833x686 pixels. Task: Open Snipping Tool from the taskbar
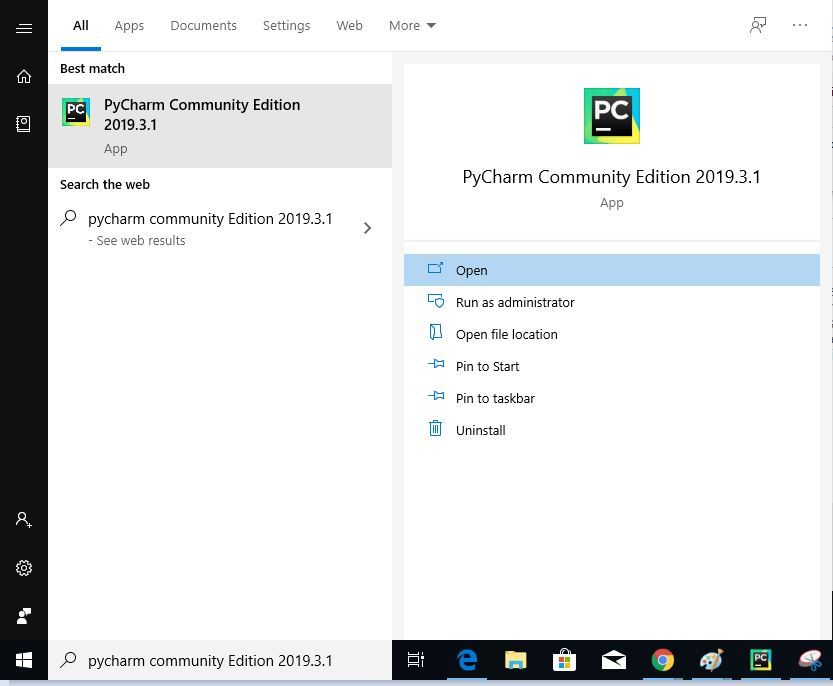[811, 660]
